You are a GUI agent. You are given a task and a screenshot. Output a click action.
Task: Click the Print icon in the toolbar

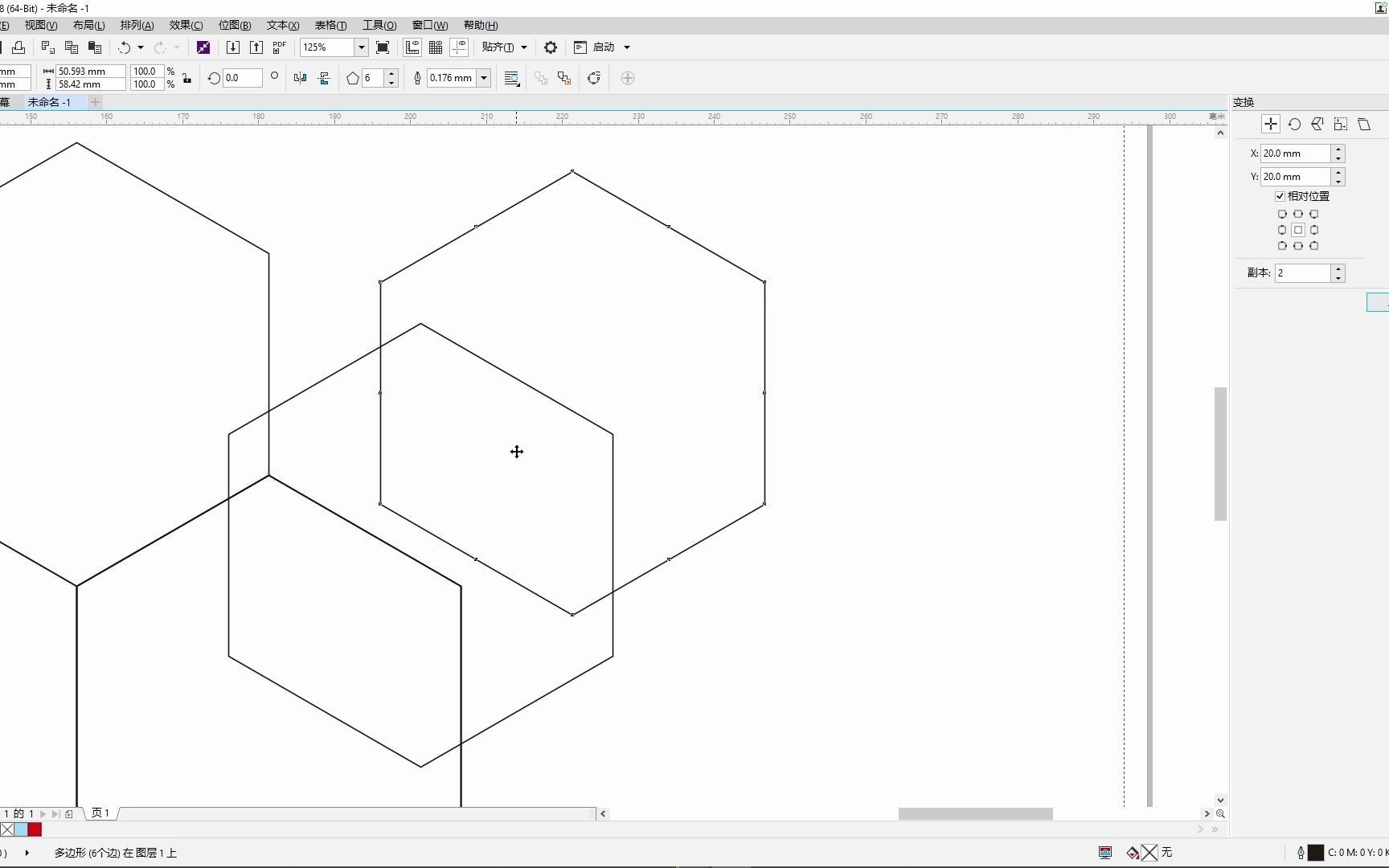pyautogui.click(x=18, y=47)
